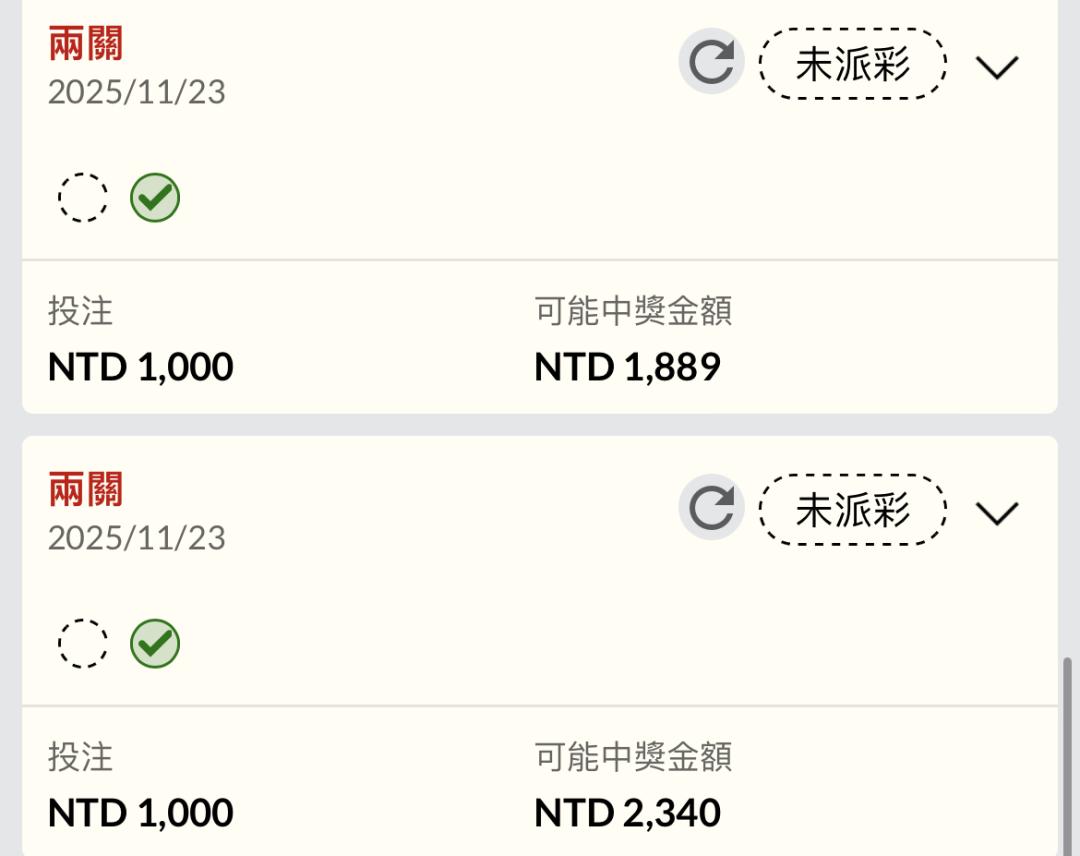1080x856 pixels.
Task: Click dashed pending circle on NTD 1,889 bet
Action: click(x=83, y=197)
